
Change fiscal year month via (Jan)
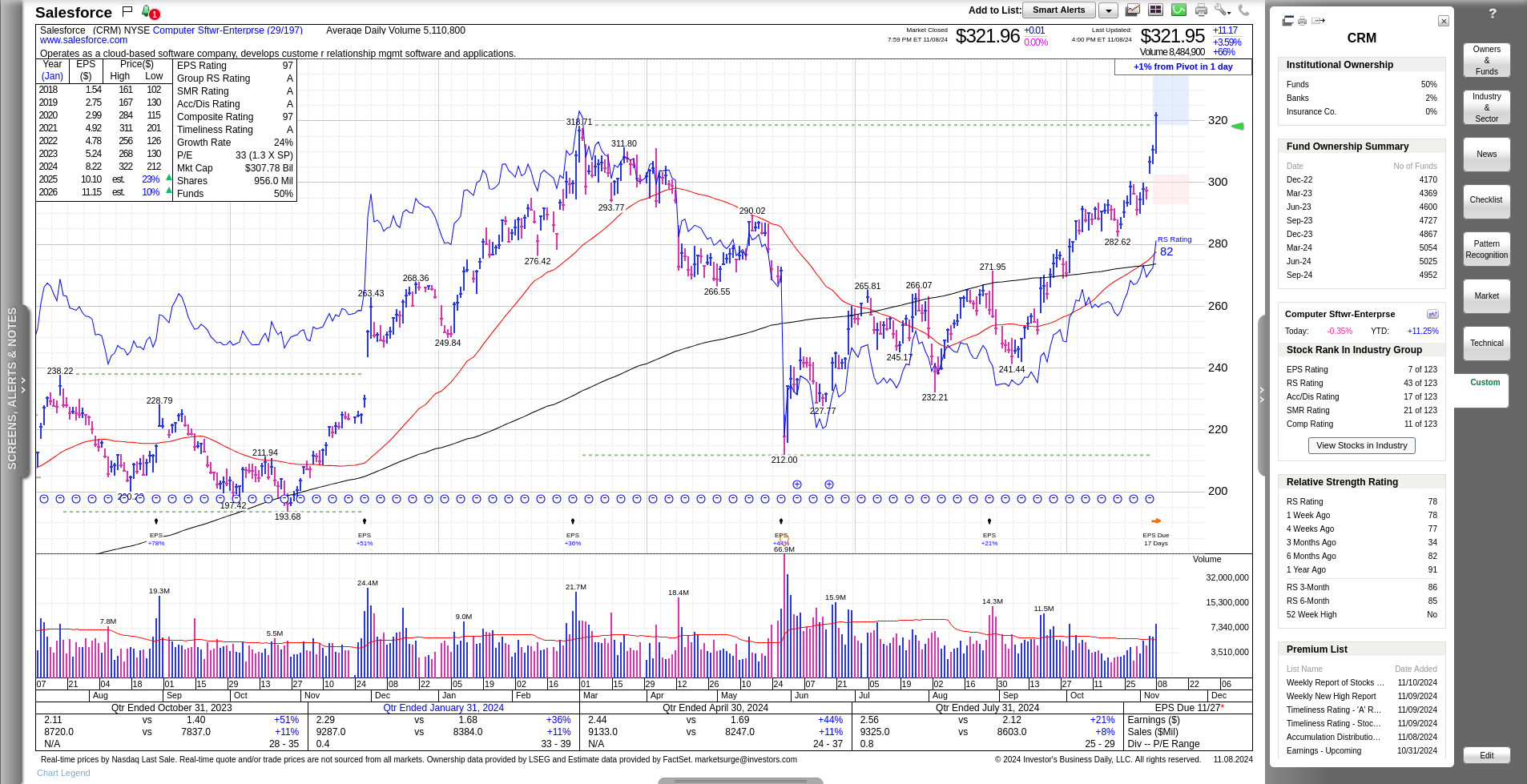pos(52,76)
